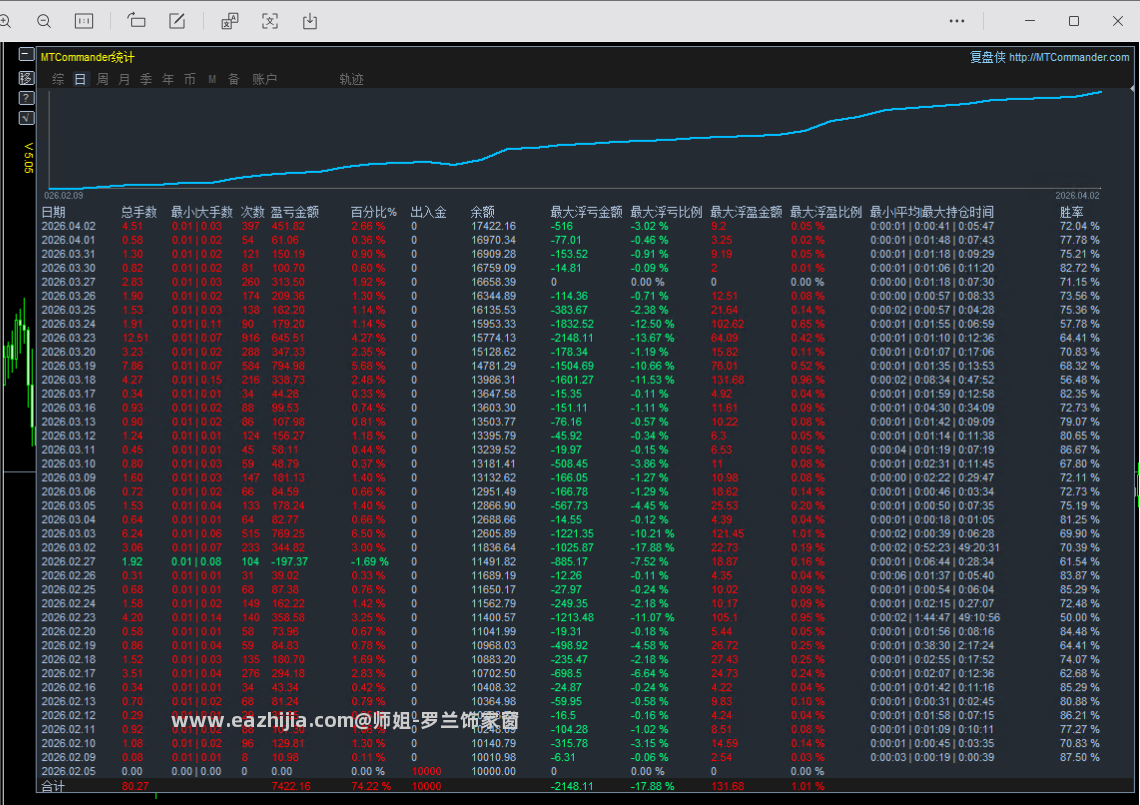Open the 轨迹 trajectory tab
This screenshot has height=805, width=1140.
tap(351, 79)
